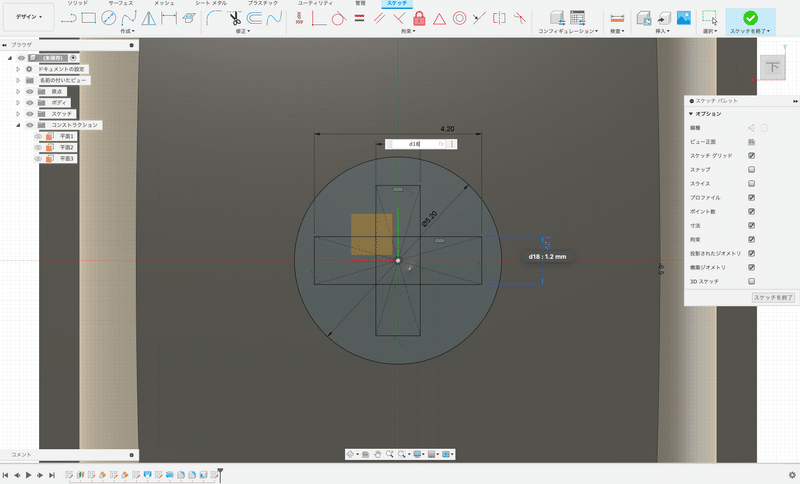This screenshot has height=484, width=800.
Task: Open the デザイン workspace dropdown
Action: click(x=29, y=17)
